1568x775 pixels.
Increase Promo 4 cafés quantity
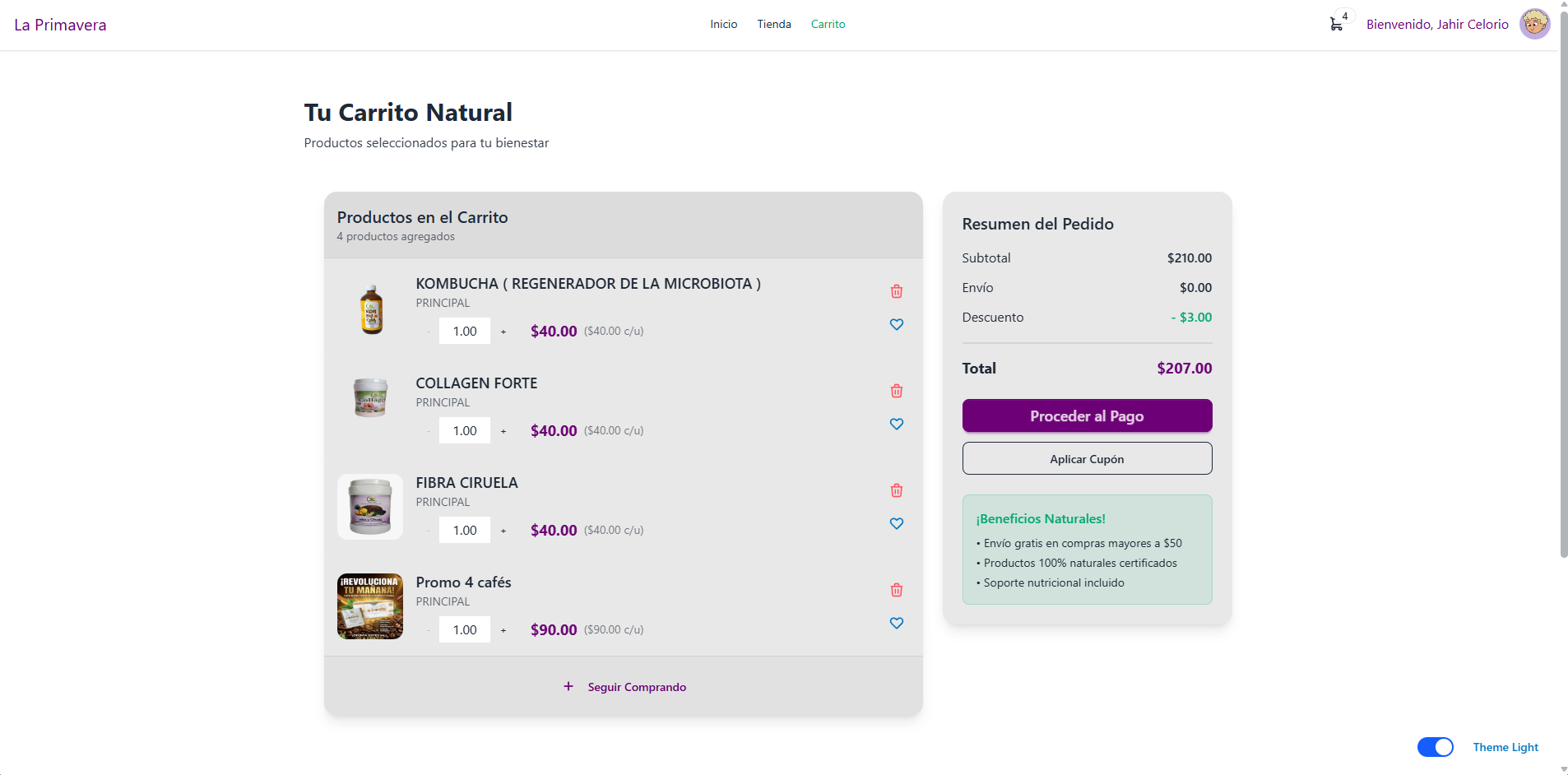coord(503,630)
